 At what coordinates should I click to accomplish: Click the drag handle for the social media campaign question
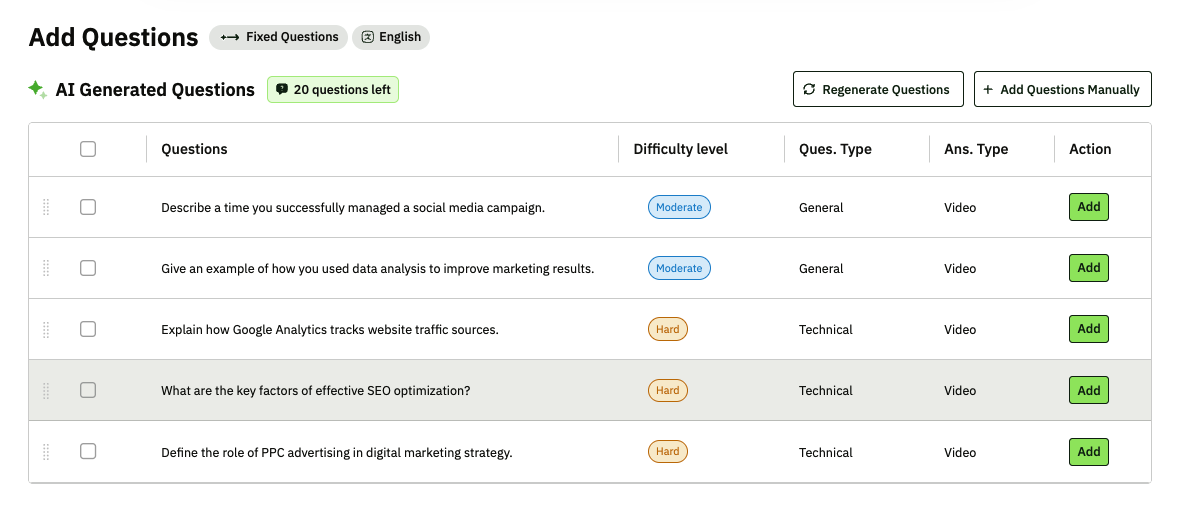pyautogui.click(x=46, y=207)
